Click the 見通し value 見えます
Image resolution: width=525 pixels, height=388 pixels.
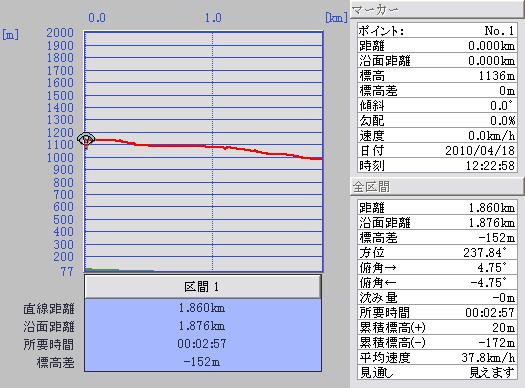pos(492,372)
